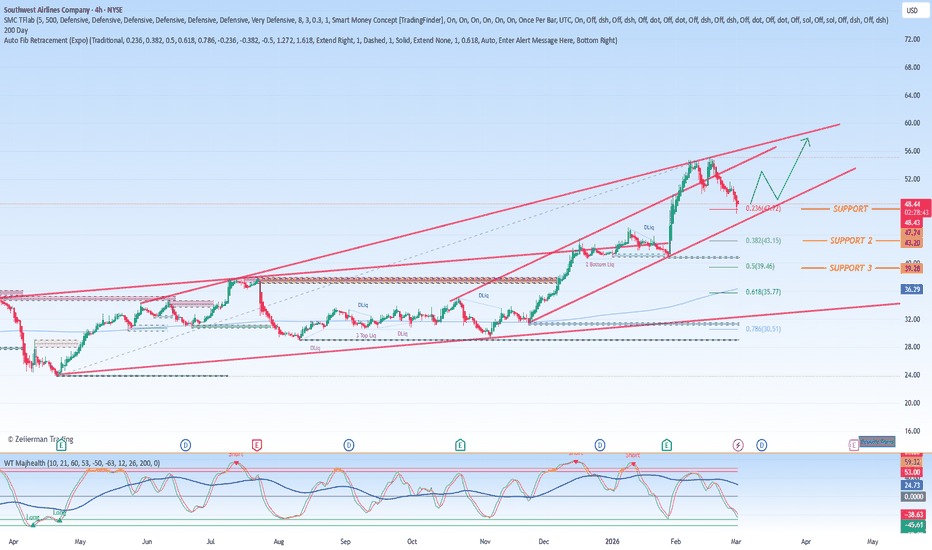
Task: Click the 53.00 oscillator level tag
Action: [x=912, y=472]
